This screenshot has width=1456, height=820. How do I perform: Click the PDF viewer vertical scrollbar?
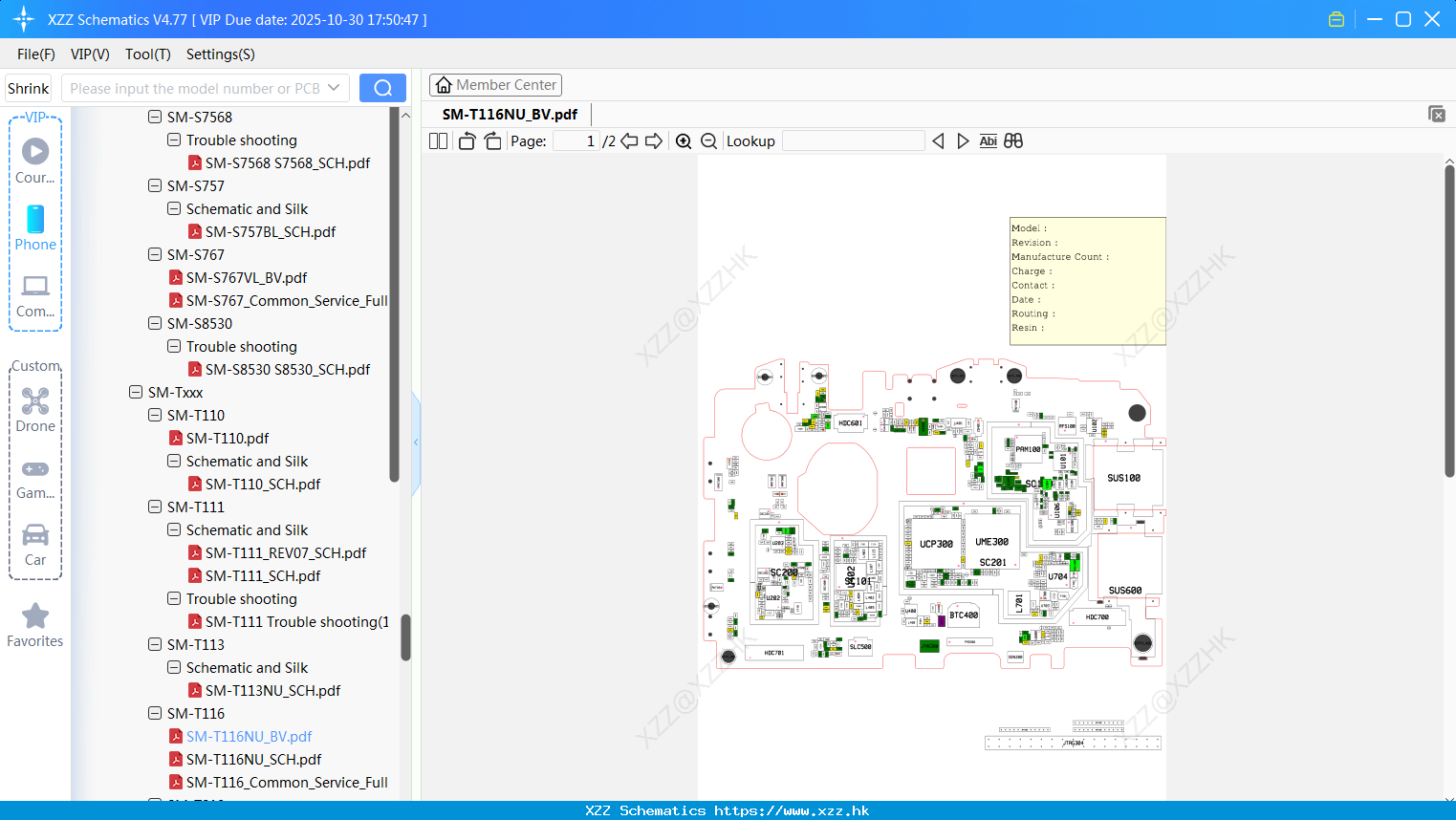coord(1449,321)
